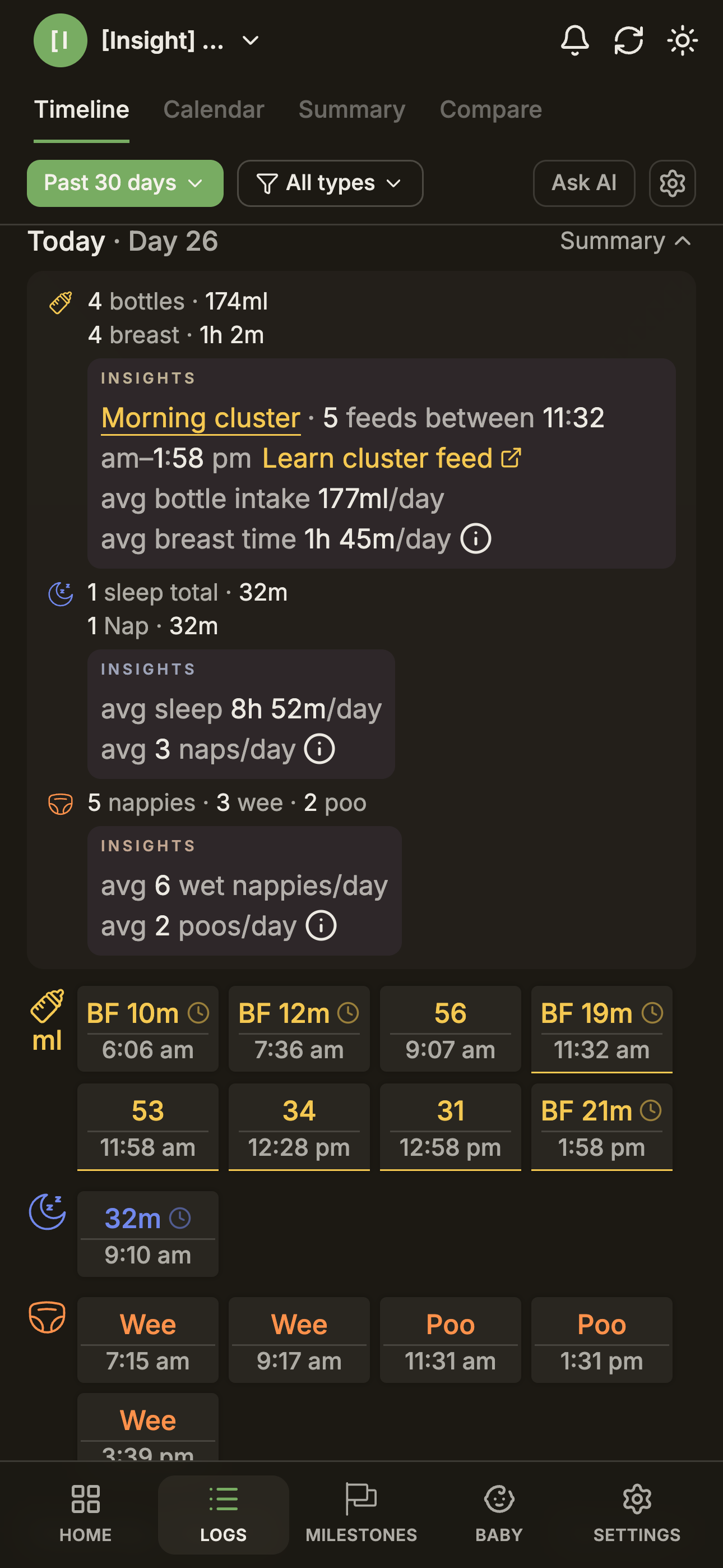Go to the Baby tab icon
The height and width of the screenshot is (1568, 723).
[x=499, y=1499]
